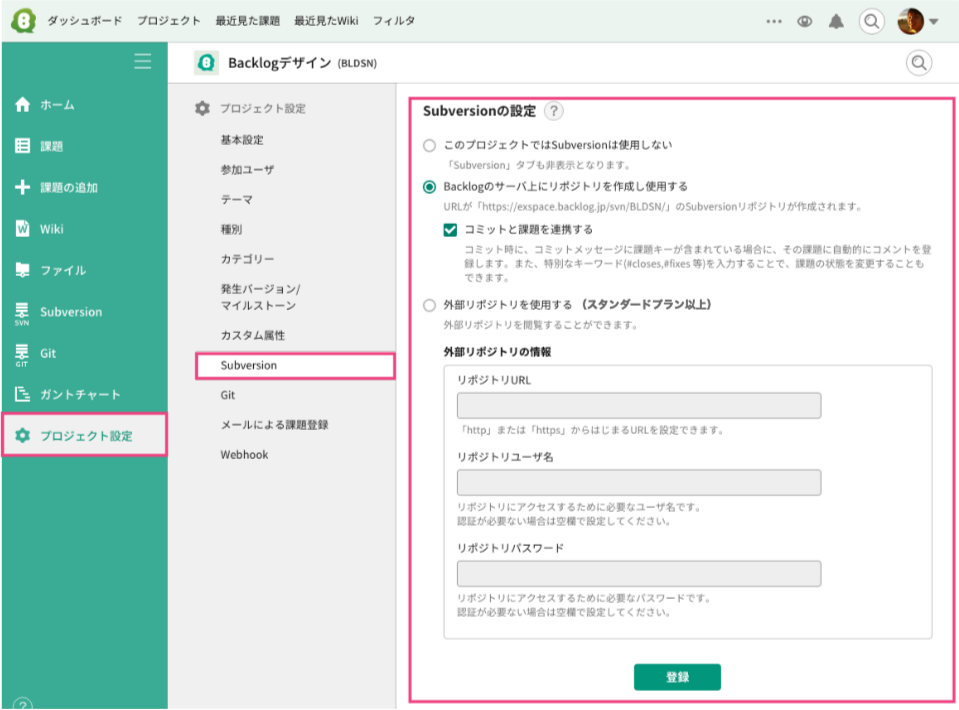Select 外部リポジトリを使用する radio
The height and width of the screenshot is (710, 959).
coord(429,305)
